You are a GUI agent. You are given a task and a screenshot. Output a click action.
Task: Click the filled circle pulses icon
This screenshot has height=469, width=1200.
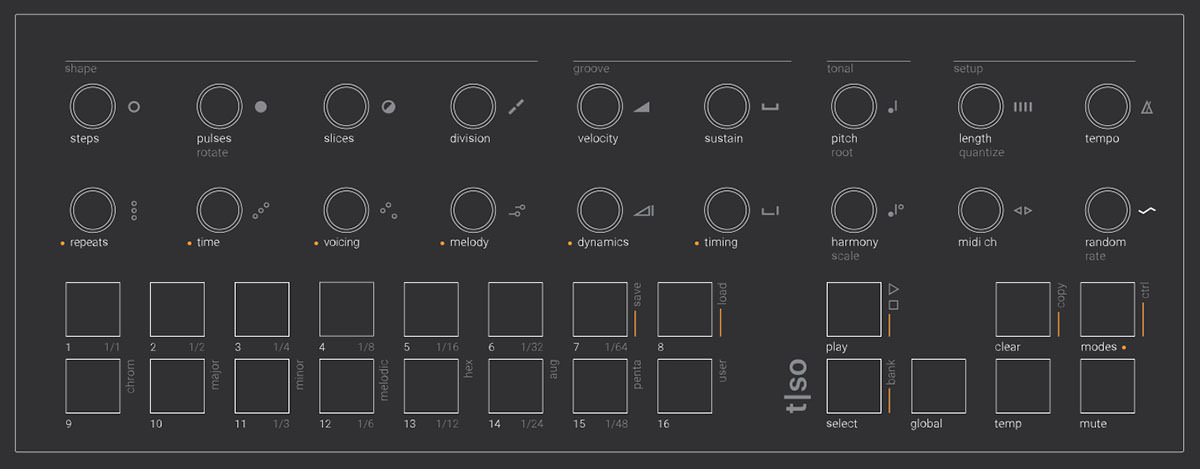(x=261, y=106)
